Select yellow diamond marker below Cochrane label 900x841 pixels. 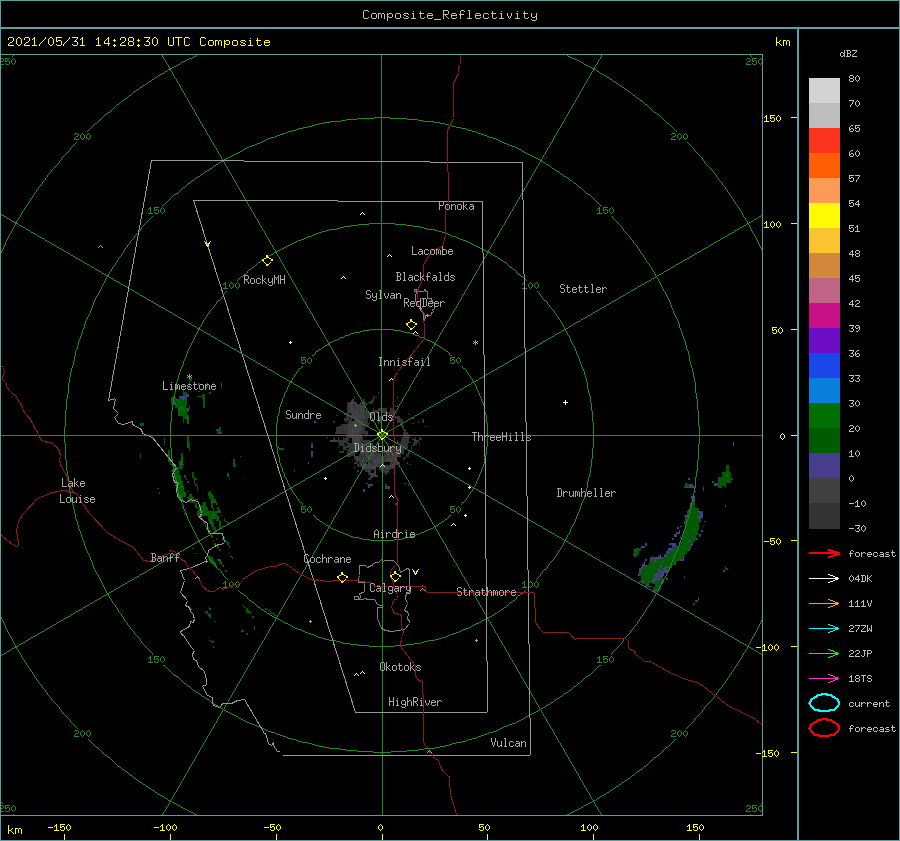click(343, 577)
